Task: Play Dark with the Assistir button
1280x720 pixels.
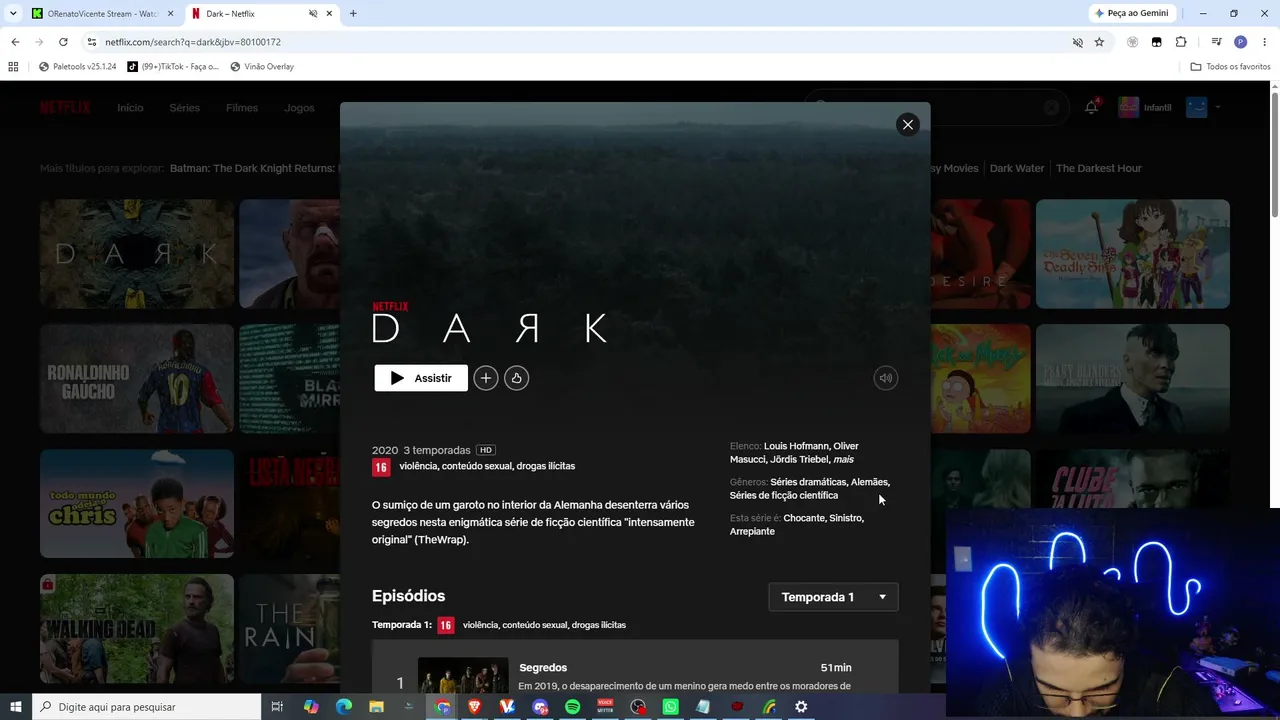Action: [x=421, y=378]
